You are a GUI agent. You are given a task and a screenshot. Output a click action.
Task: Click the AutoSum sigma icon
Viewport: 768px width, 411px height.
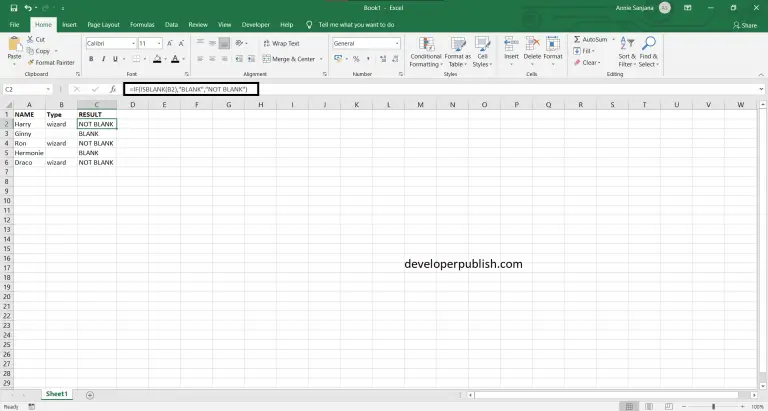tap(577, 39)
